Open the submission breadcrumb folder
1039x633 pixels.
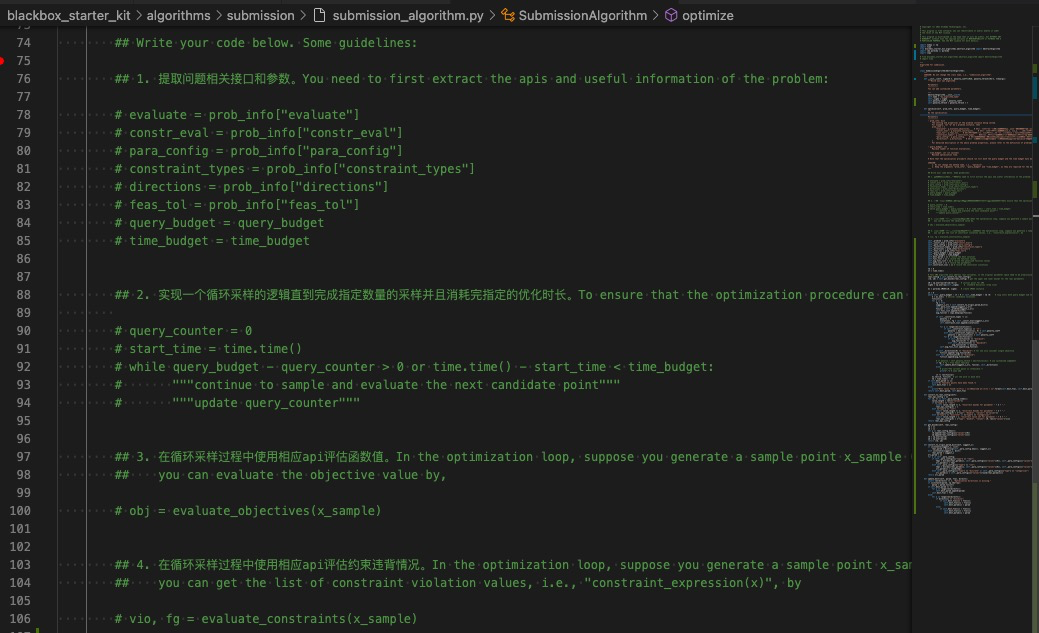coord(261,16)
